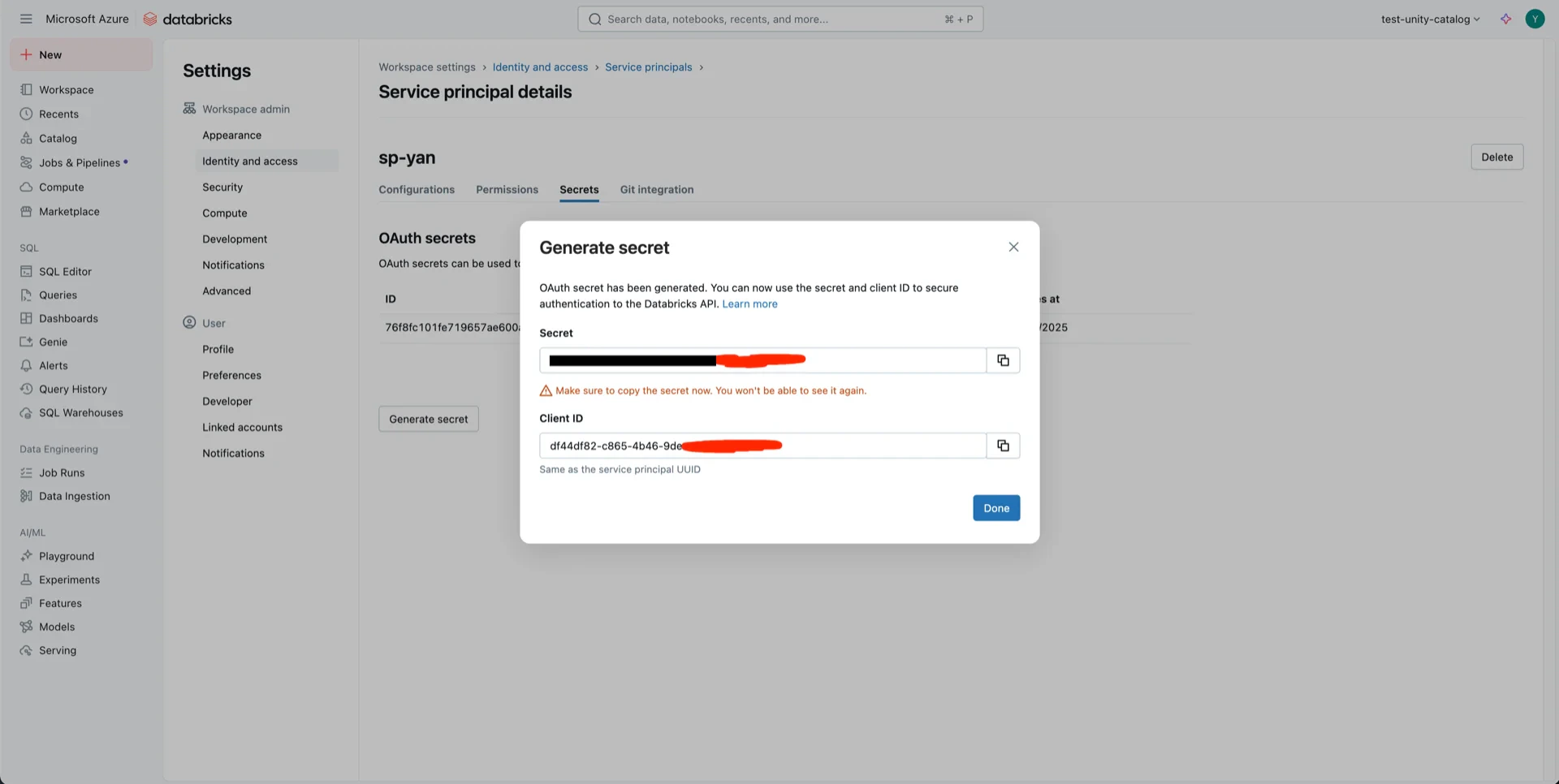Open Linked accounts settings
The width and height of the screenshot is (1559, 784).
coord(243,427)
